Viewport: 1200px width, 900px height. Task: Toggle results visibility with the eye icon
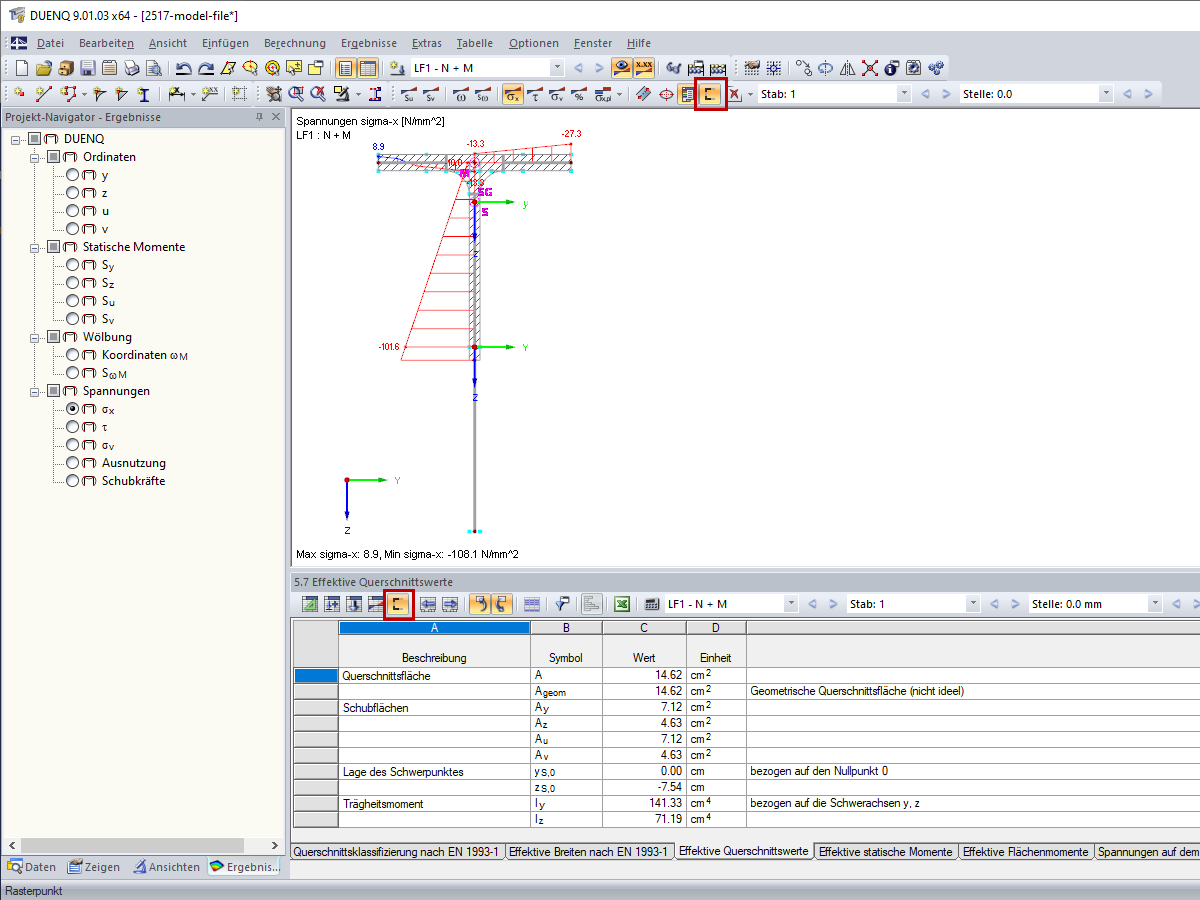point(622,68)
